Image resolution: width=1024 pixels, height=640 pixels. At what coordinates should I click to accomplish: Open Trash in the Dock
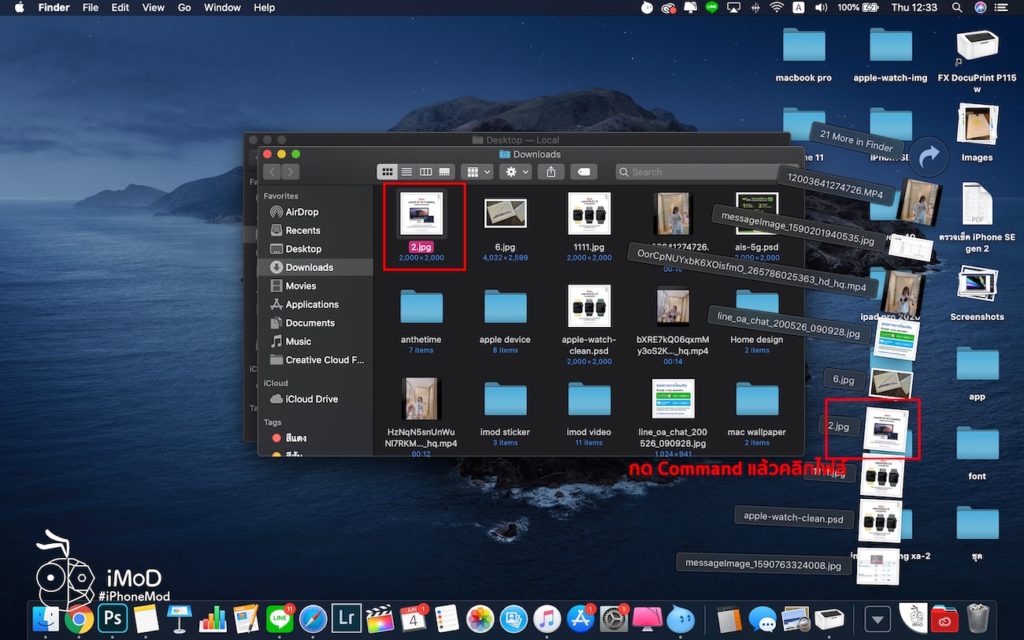978,618
